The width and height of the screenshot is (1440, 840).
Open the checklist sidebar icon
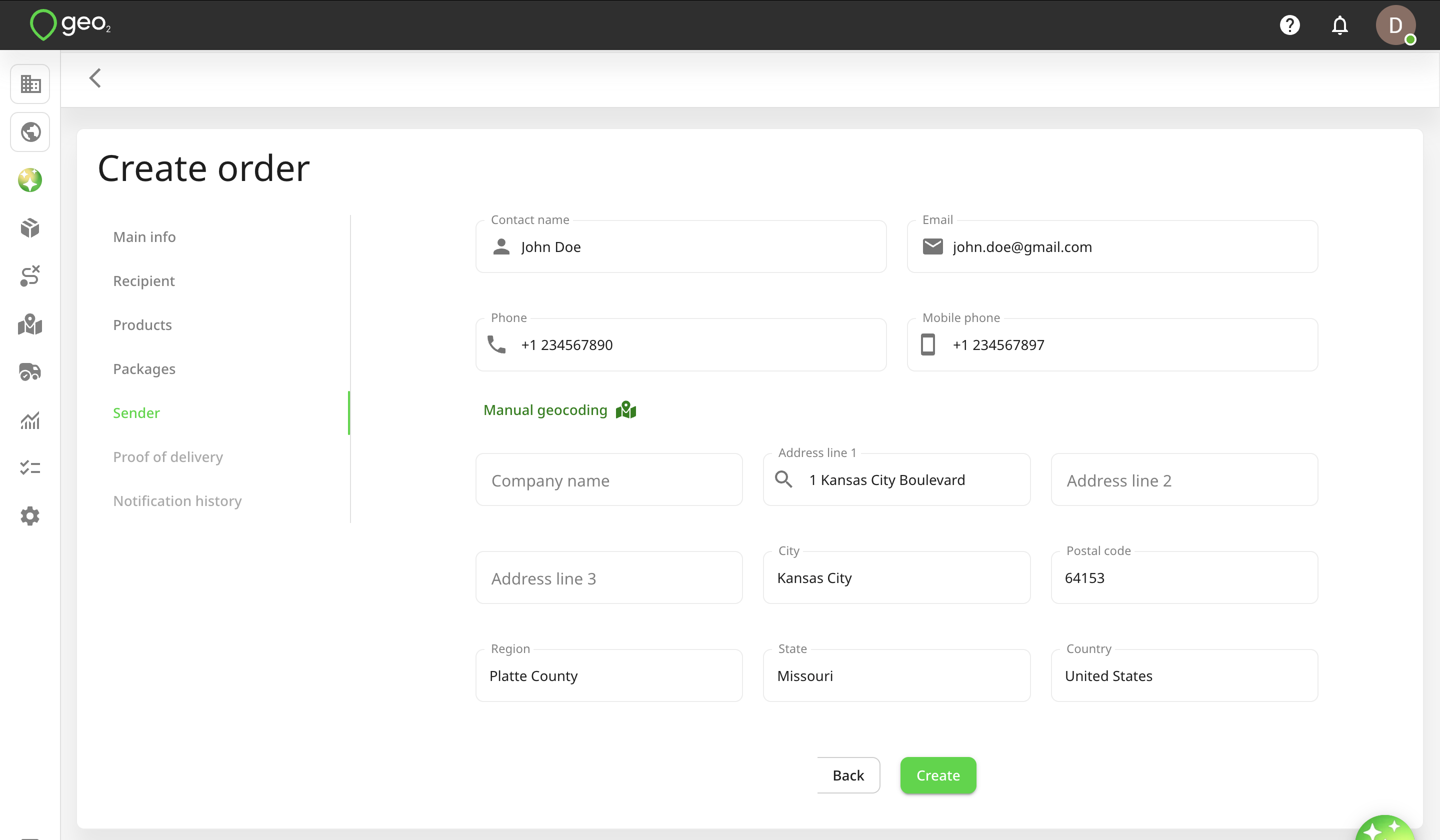click(x=30, y=468)
